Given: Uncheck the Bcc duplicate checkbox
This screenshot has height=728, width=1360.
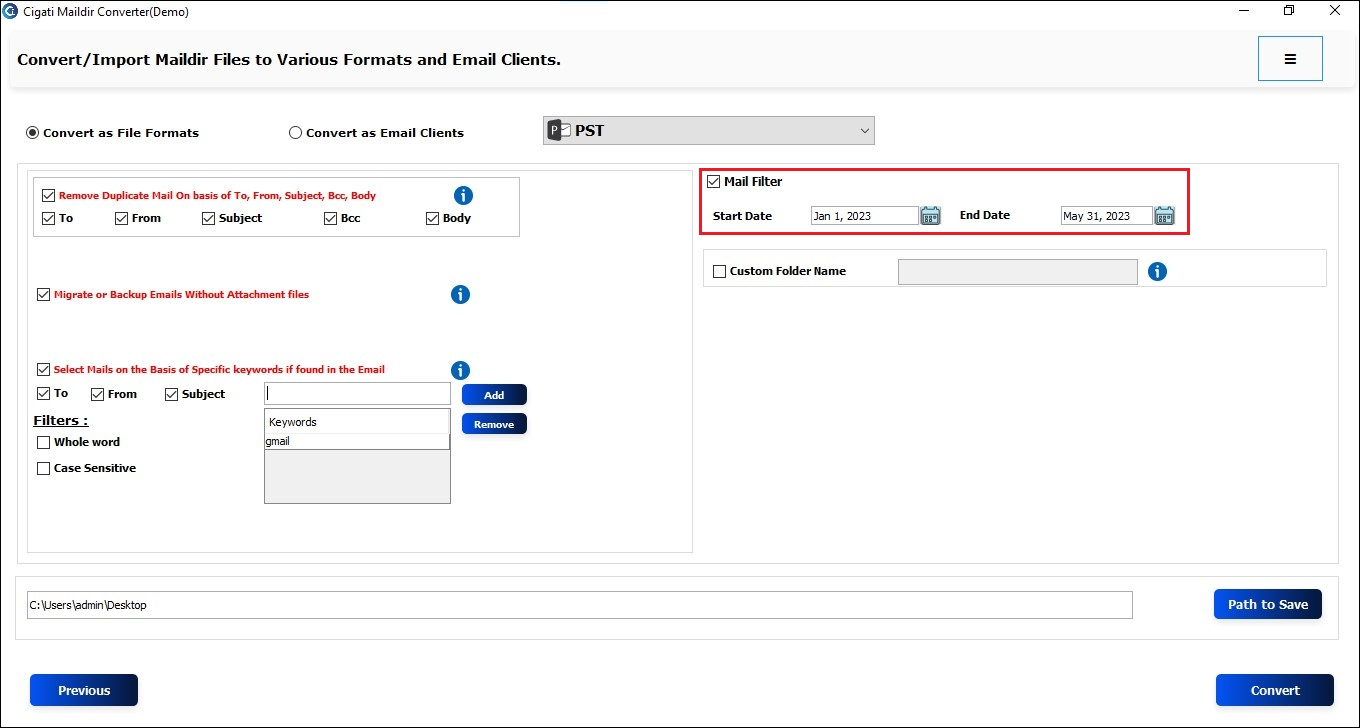Looking at the screenshot, I should pyautogui.click(x=330, y=218).
